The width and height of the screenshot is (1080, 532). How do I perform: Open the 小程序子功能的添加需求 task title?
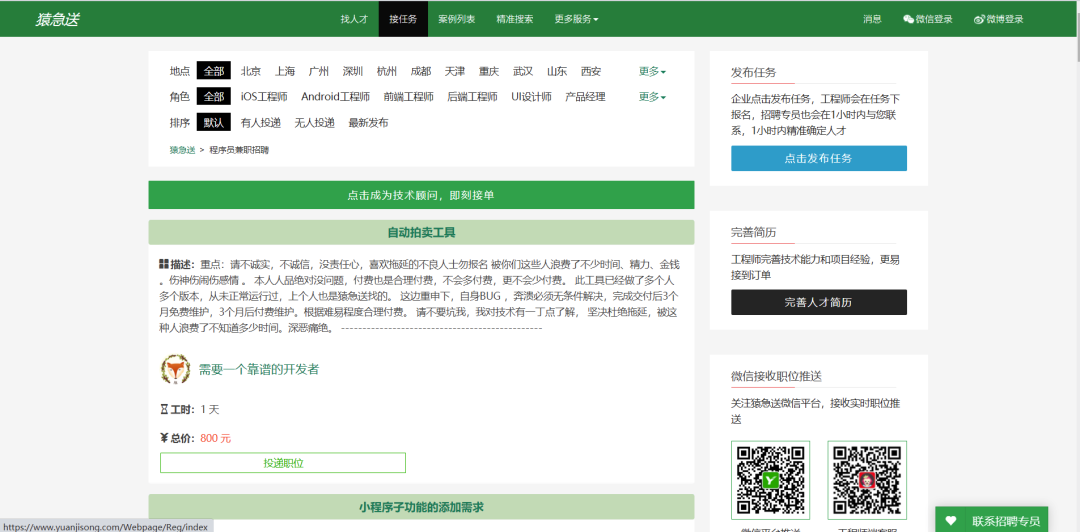421,507
